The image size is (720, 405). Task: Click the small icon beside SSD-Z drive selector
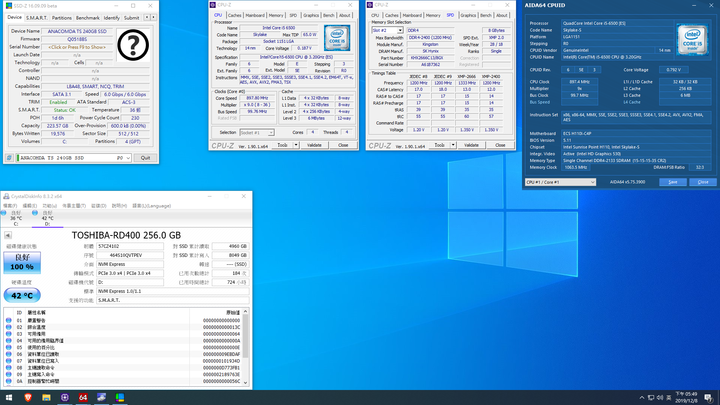click(9, 158)
